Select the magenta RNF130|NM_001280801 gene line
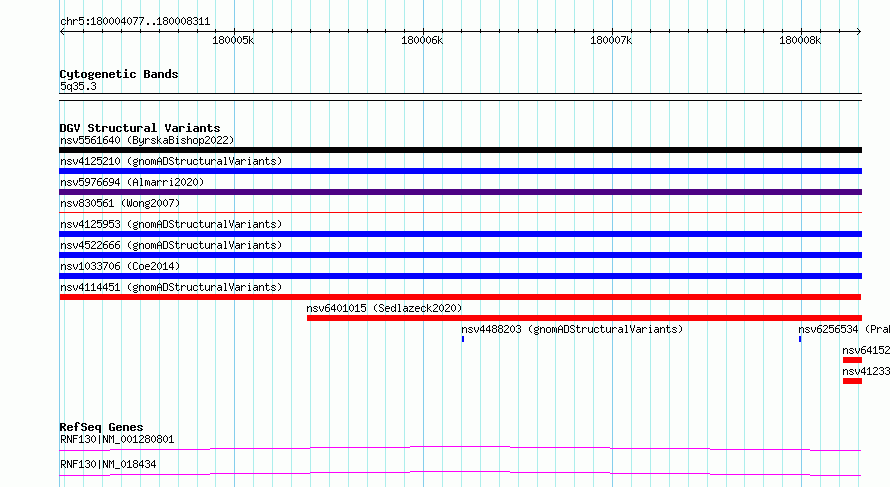This screenshot has width=890, height=487. [460, 448]
